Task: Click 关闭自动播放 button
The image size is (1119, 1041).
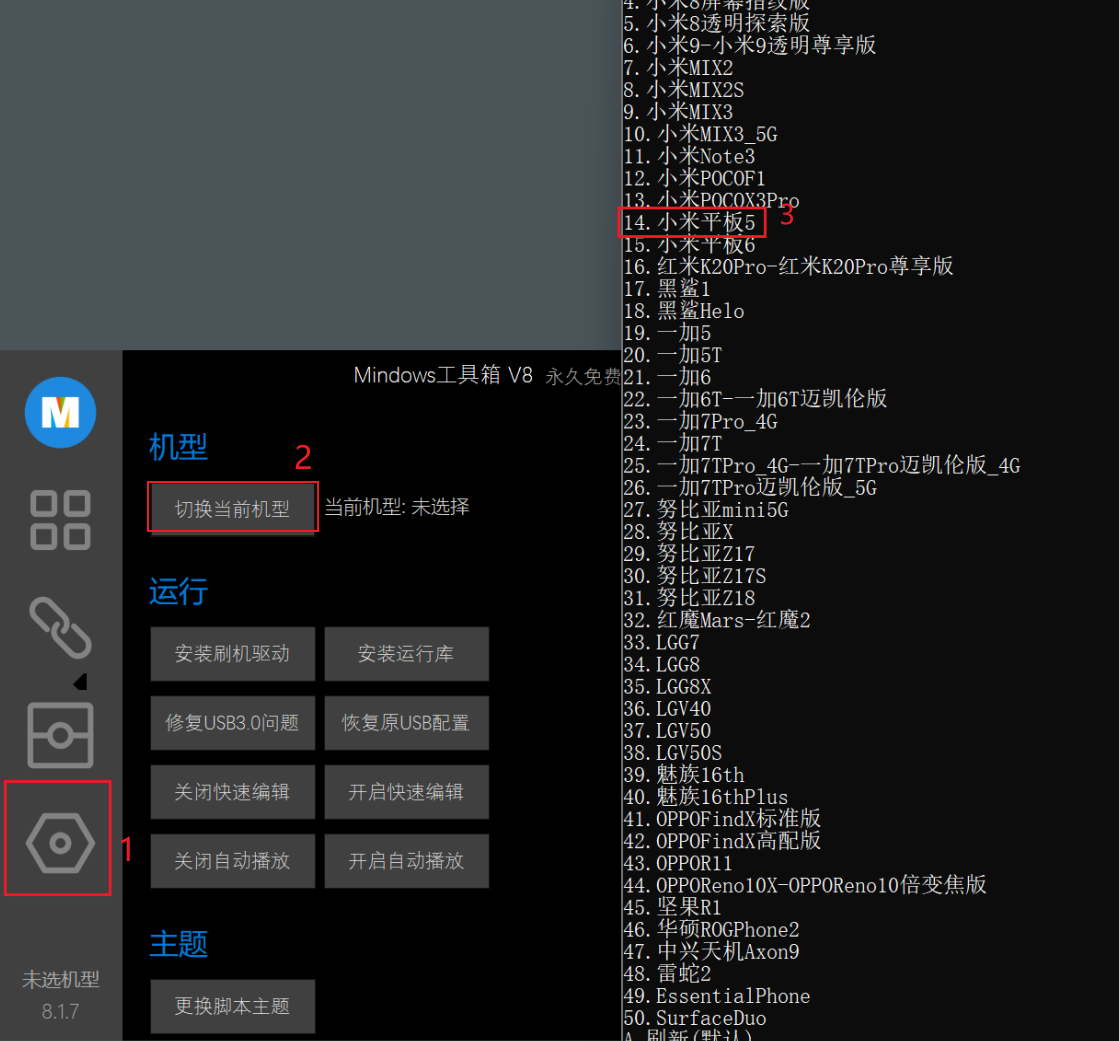Action: point(233,860)
